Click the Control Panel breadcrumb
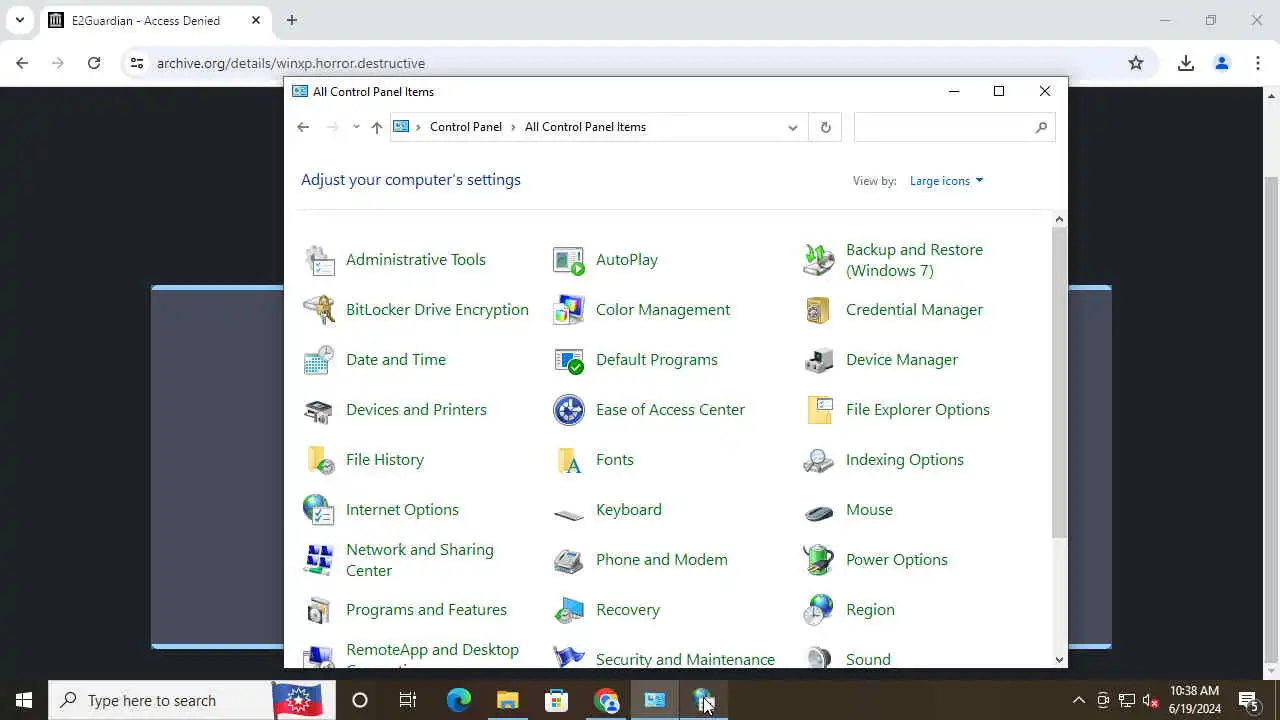This screenshot has width=1280, height=720. [x=466, y=127]
